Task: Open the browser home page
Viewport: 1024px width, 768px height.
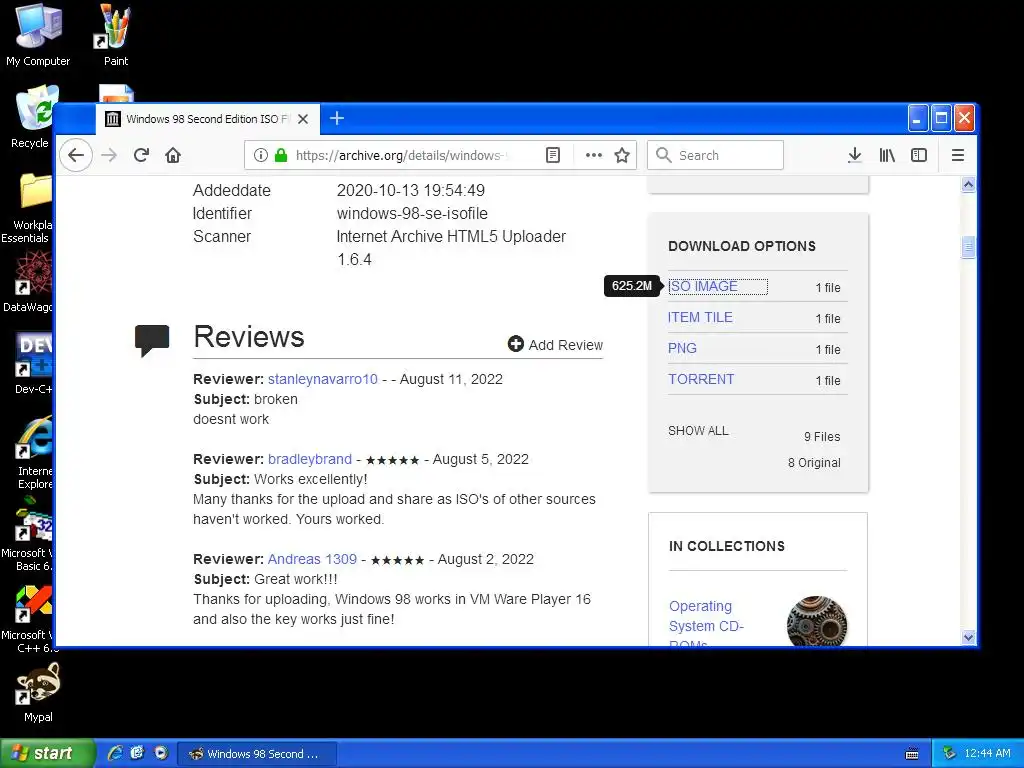Action: (x=173, y=155)
